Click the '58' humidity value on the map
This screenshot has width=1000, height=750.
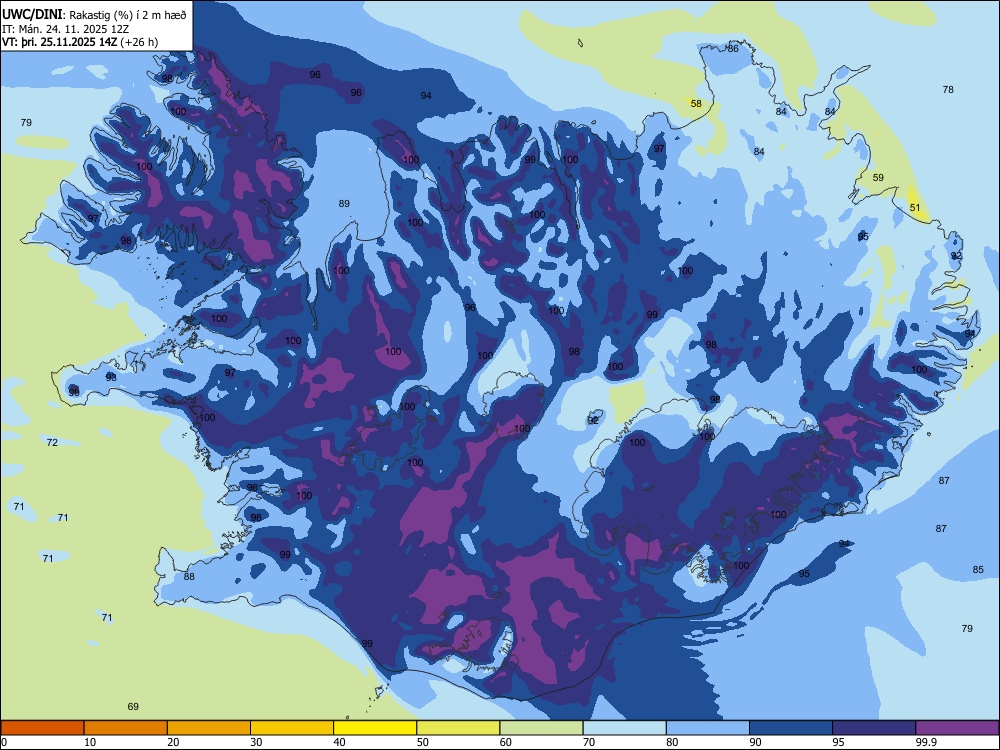pos(696,103)
